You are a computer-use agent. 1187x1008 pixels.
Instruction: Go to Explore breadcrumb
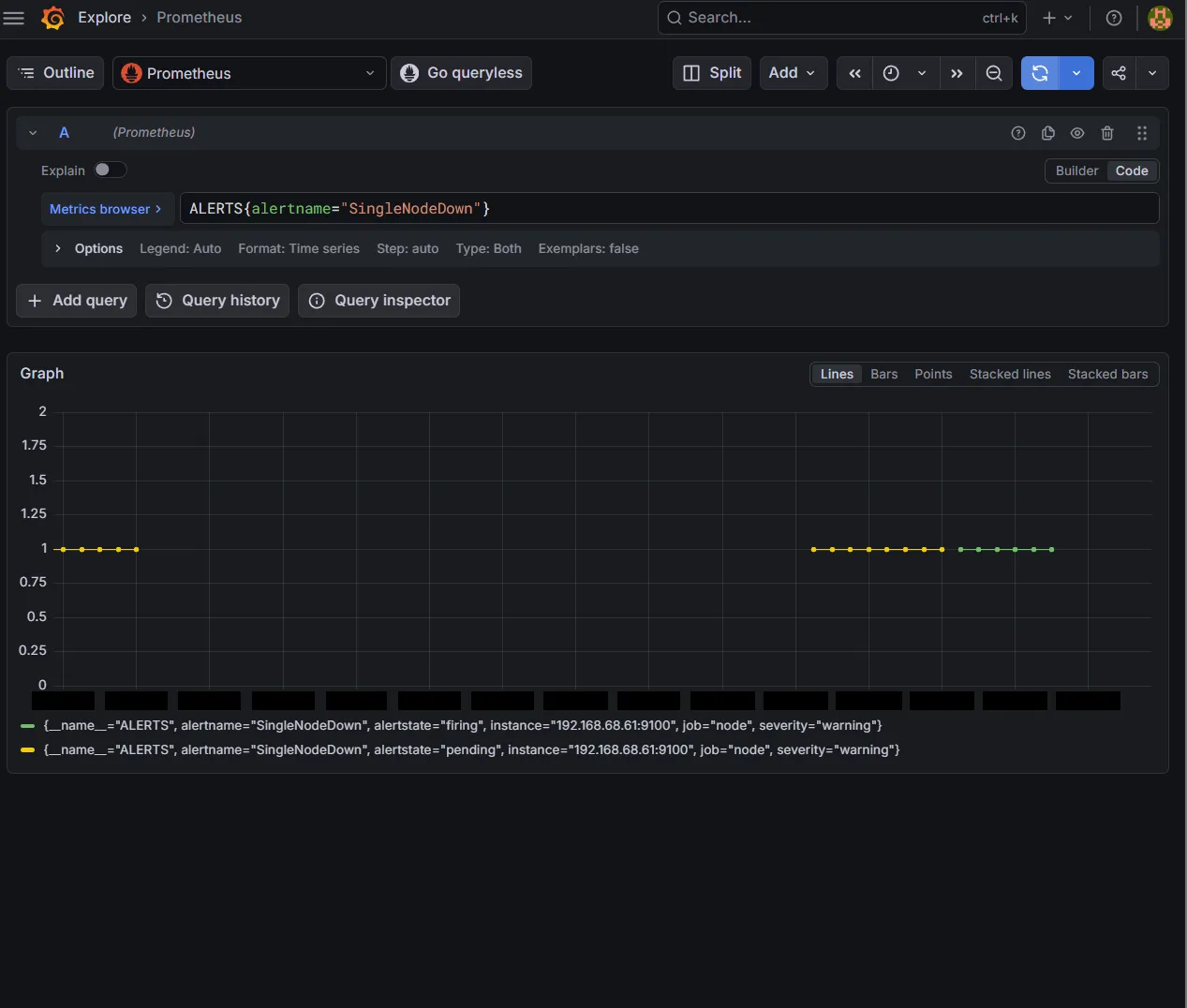(104, 18)
